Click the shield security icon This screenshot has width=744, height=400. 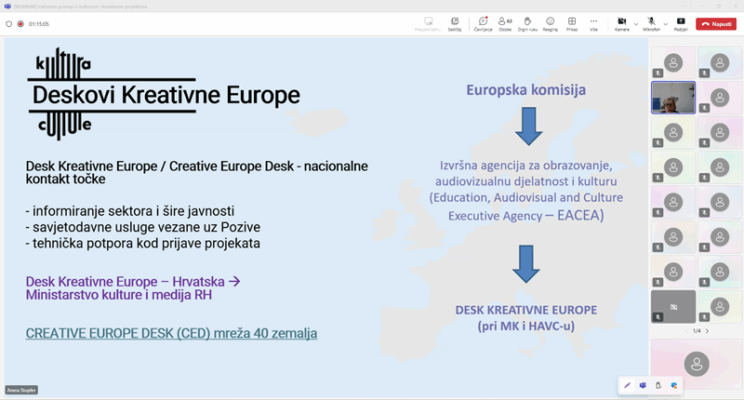click(10, 24)
